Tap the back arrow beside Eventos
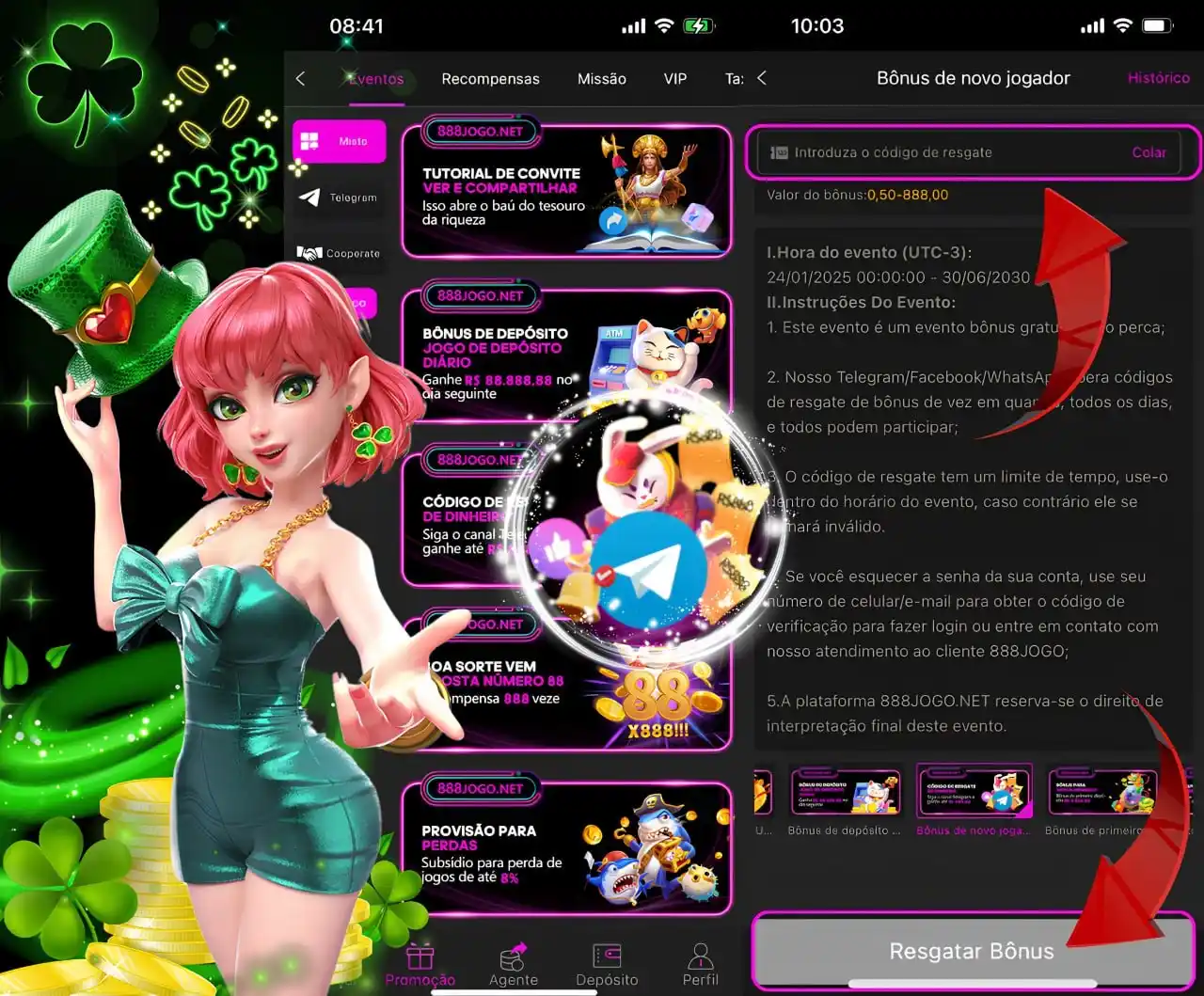 click(x=300, y=79)
